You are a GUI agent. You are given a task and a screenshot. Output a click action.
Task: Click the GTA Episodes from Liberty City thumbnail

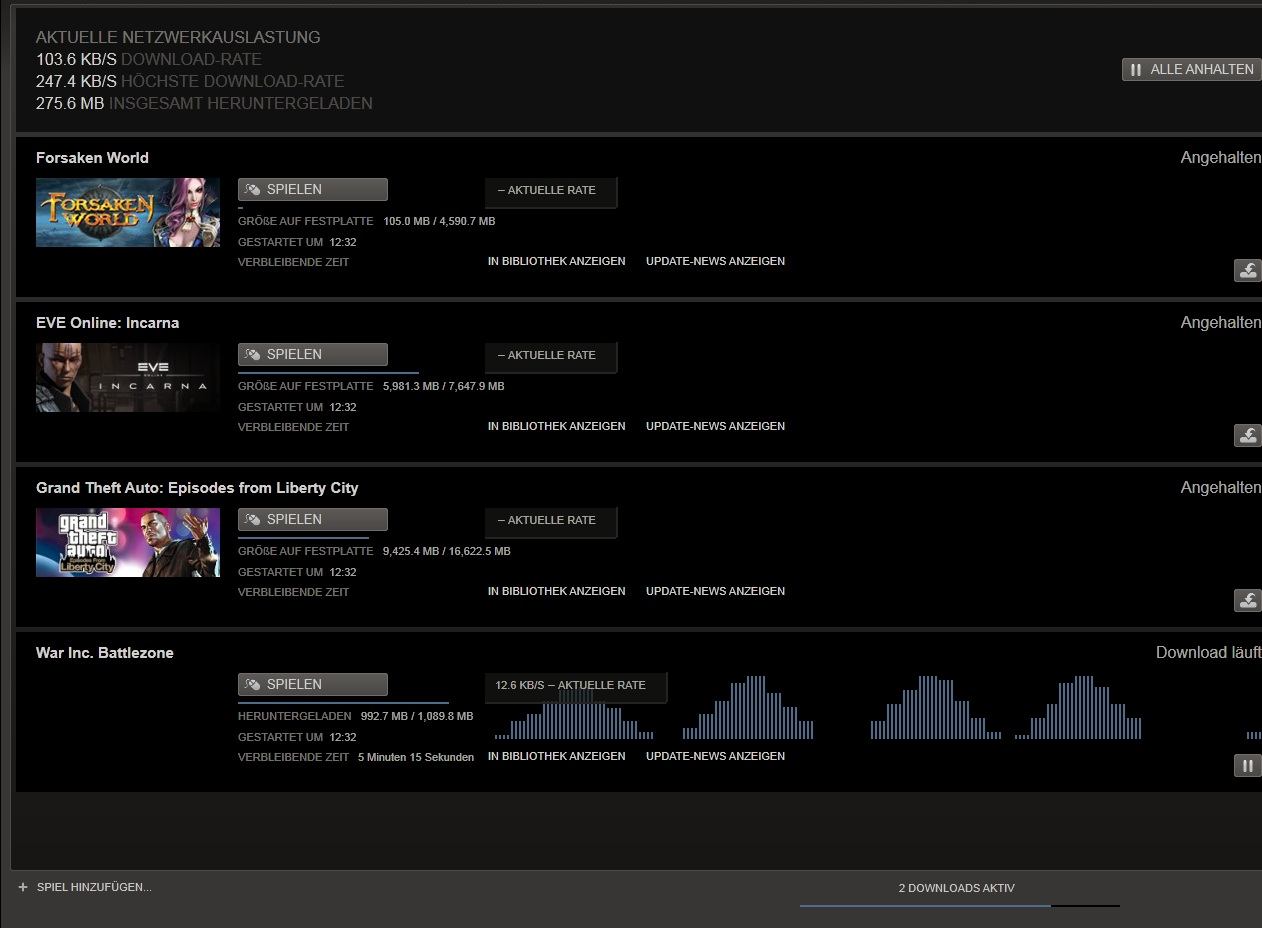pos(128,542)
